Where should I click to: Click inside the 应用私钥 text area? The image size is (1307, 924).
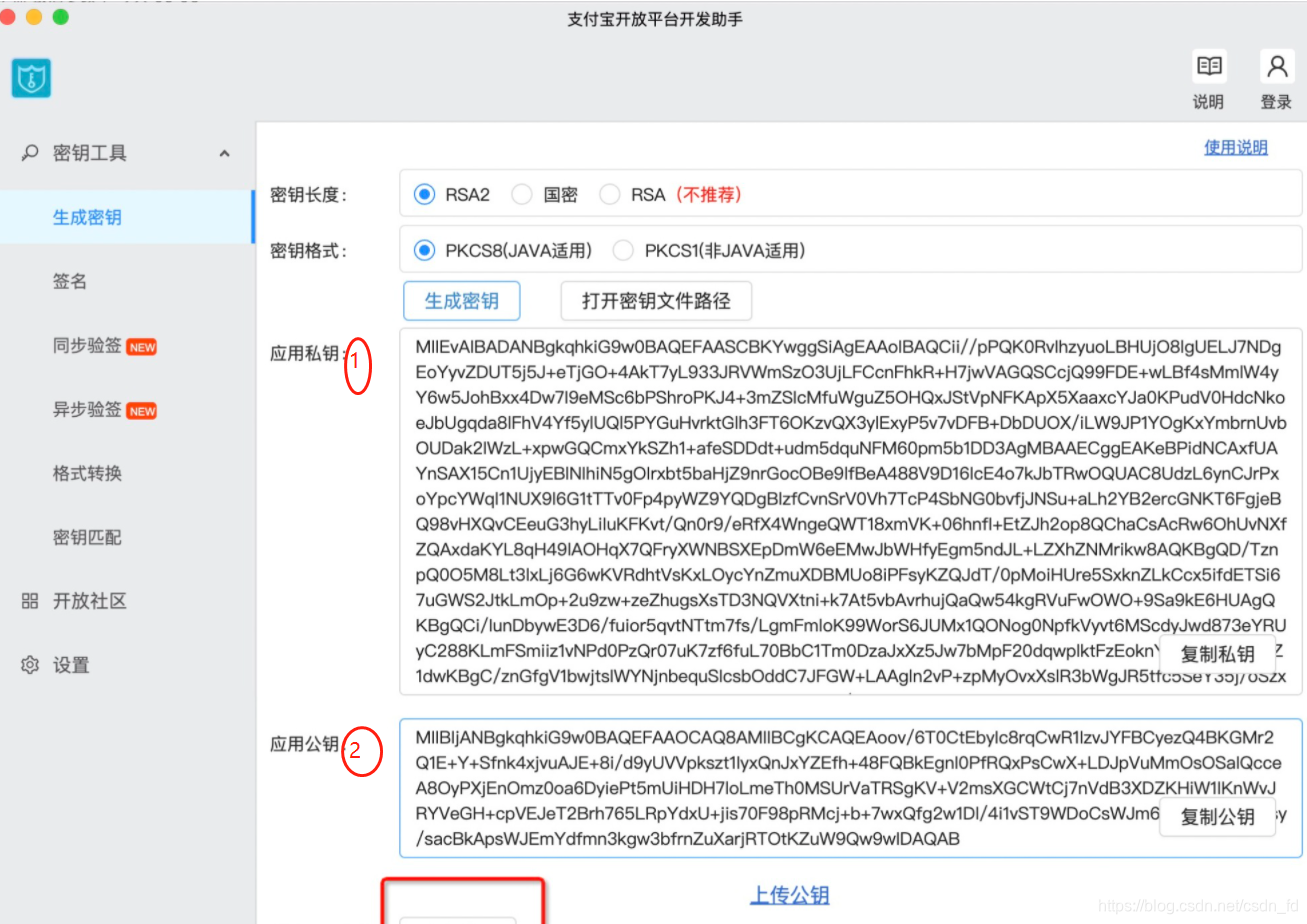coord(851,511)
